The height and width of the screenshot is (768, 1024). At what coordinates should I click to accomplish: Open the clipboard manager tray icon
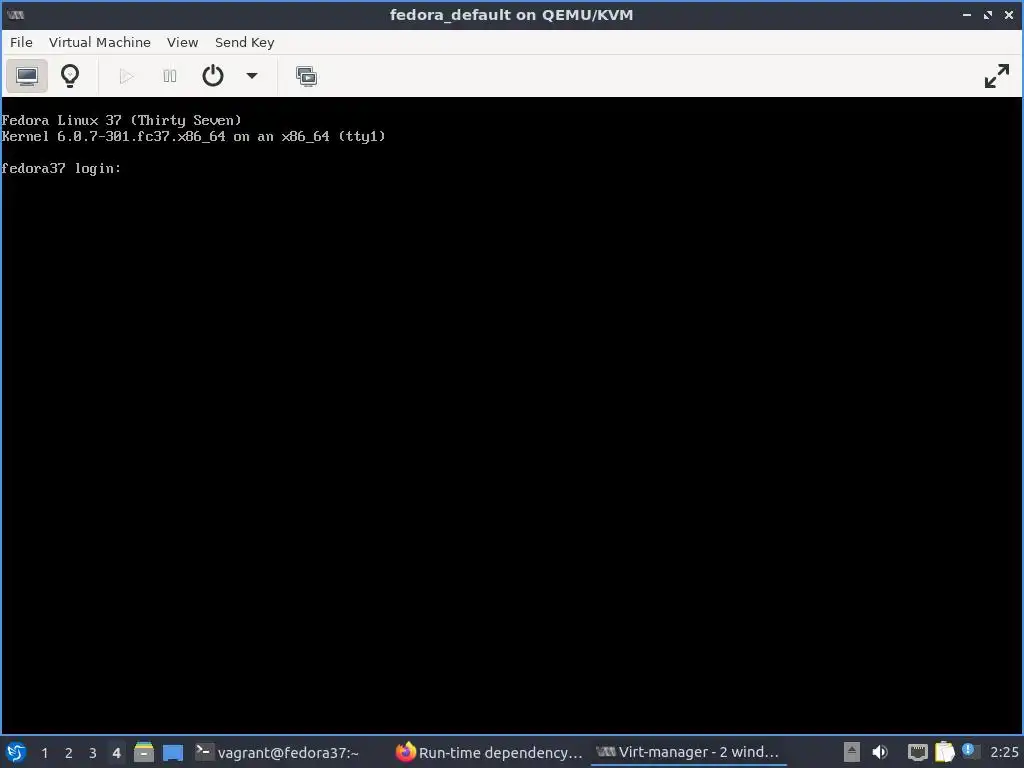point(944,752)
